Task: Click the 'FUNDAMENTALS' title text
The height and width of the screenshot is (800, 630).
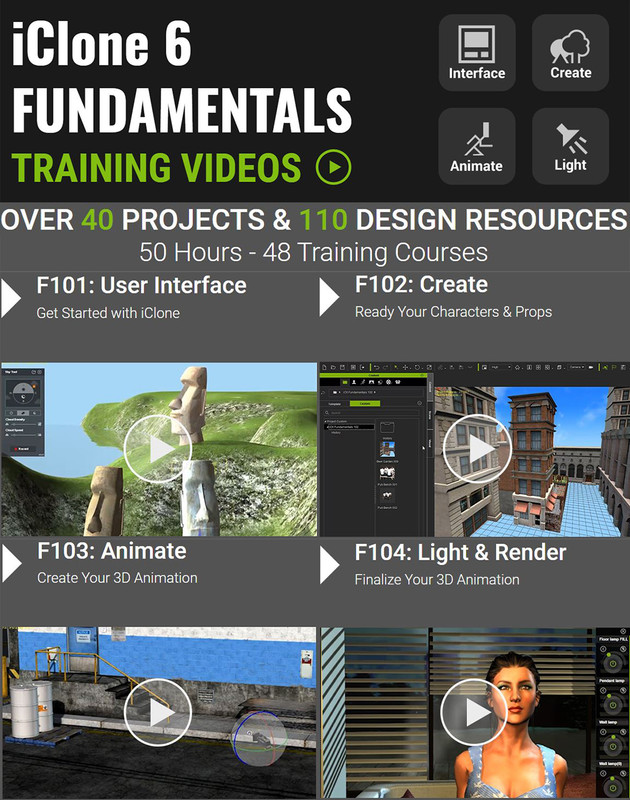Action: 182,110
